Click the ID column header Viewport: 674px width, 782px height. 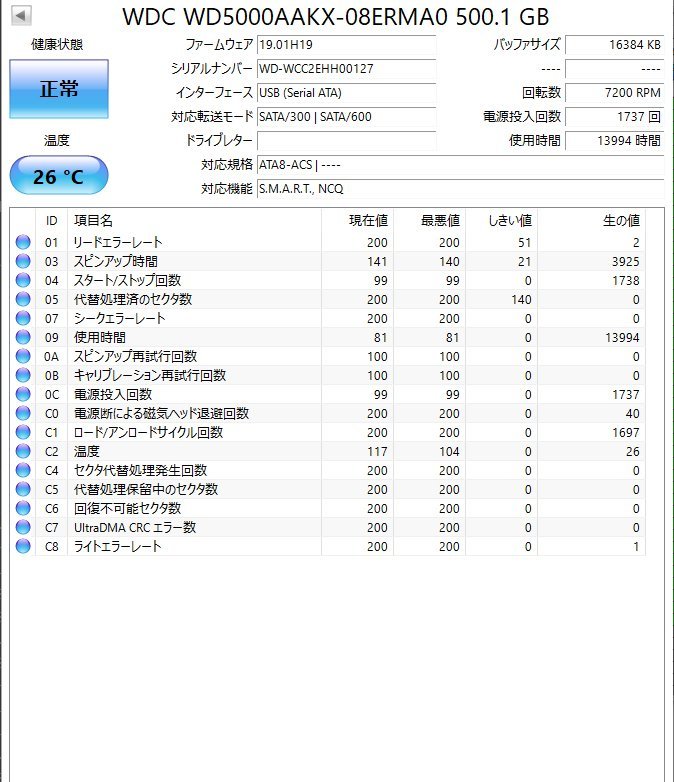[x=51, y=220]
